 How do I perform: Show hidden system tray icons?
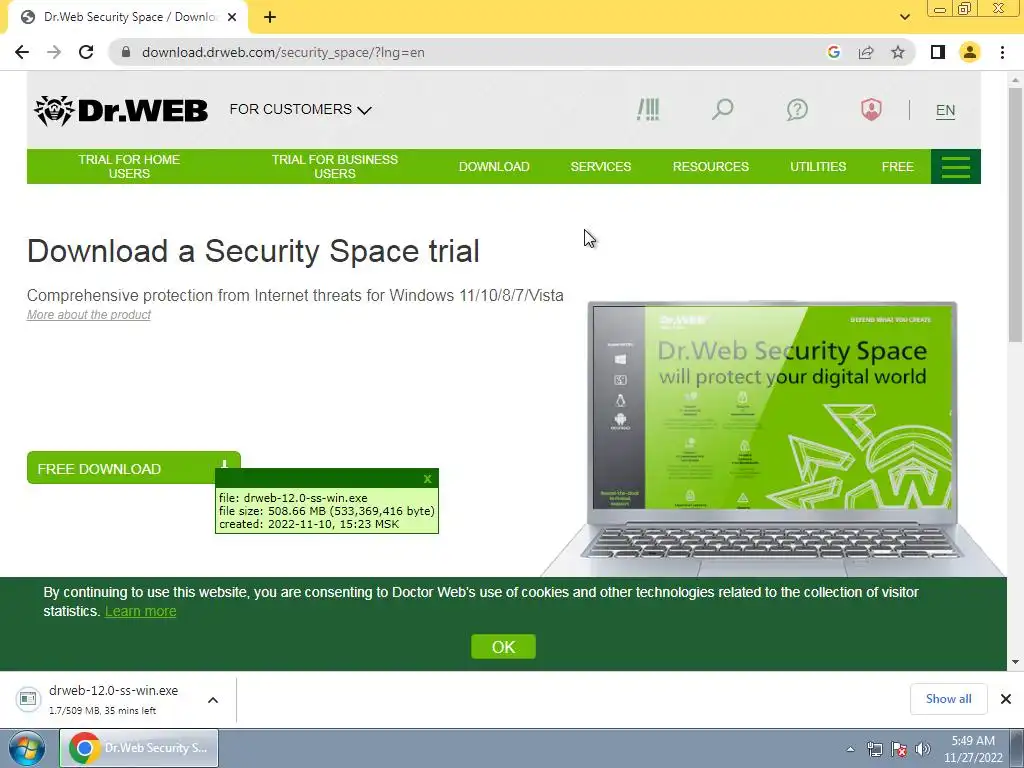click(850, 749)
